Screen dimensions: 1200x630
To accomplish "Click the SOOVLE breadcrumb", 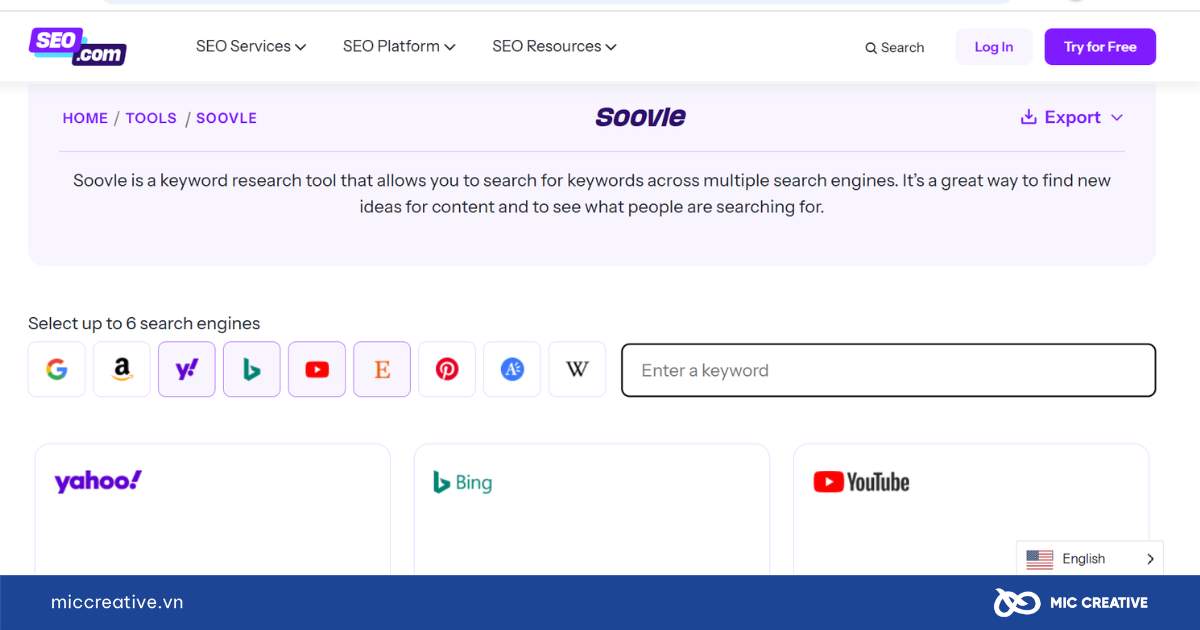I will [226, 118].
